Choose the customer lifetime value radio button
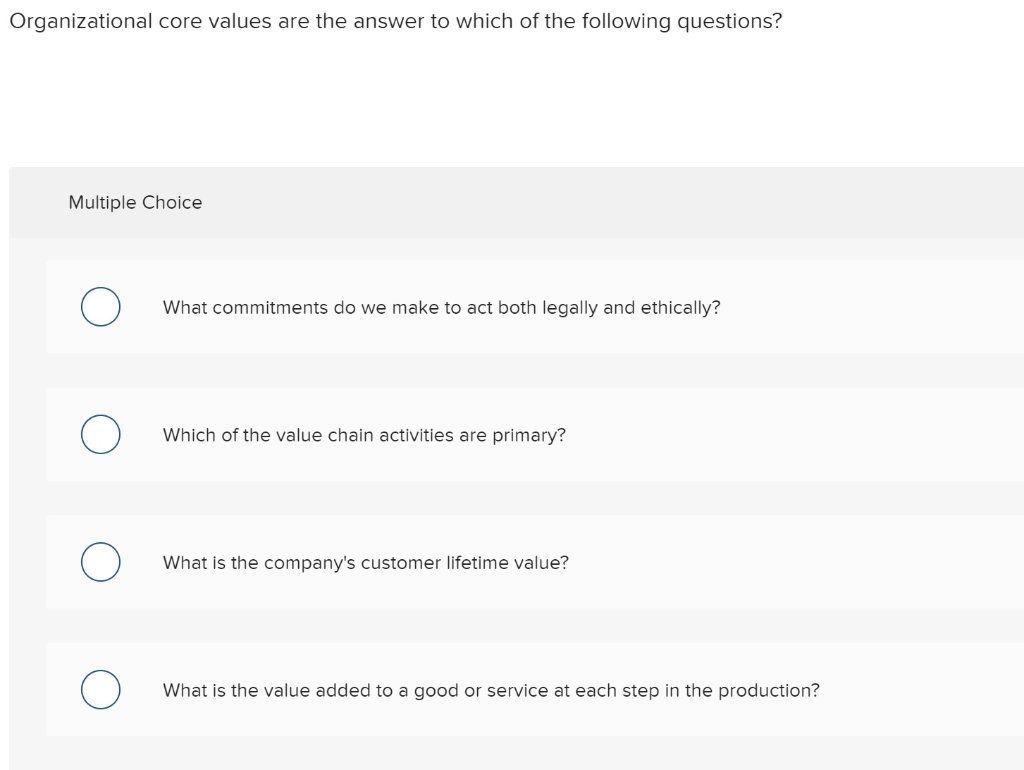The width and height of the screenshot is (1024, 770). (100, 562)
